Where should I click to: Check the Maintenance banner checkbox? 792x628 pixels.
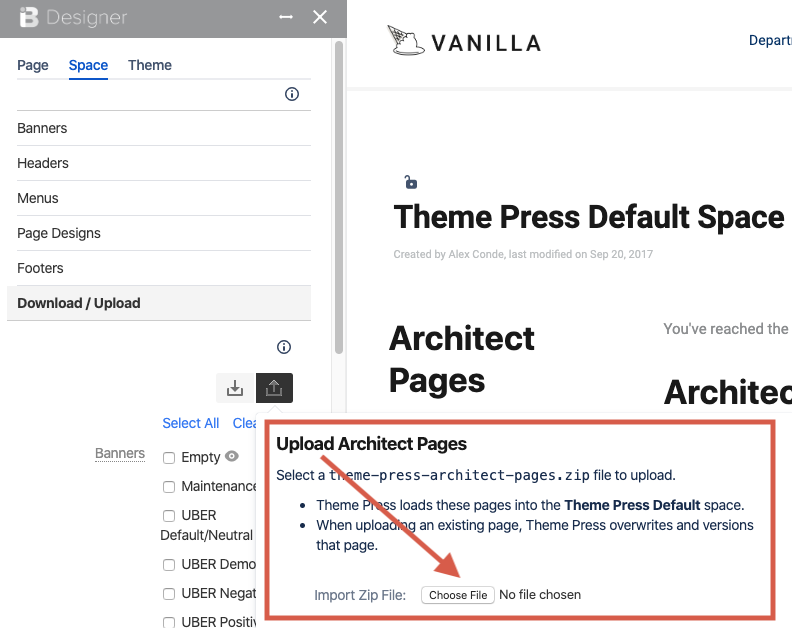(x=169, y=487)
